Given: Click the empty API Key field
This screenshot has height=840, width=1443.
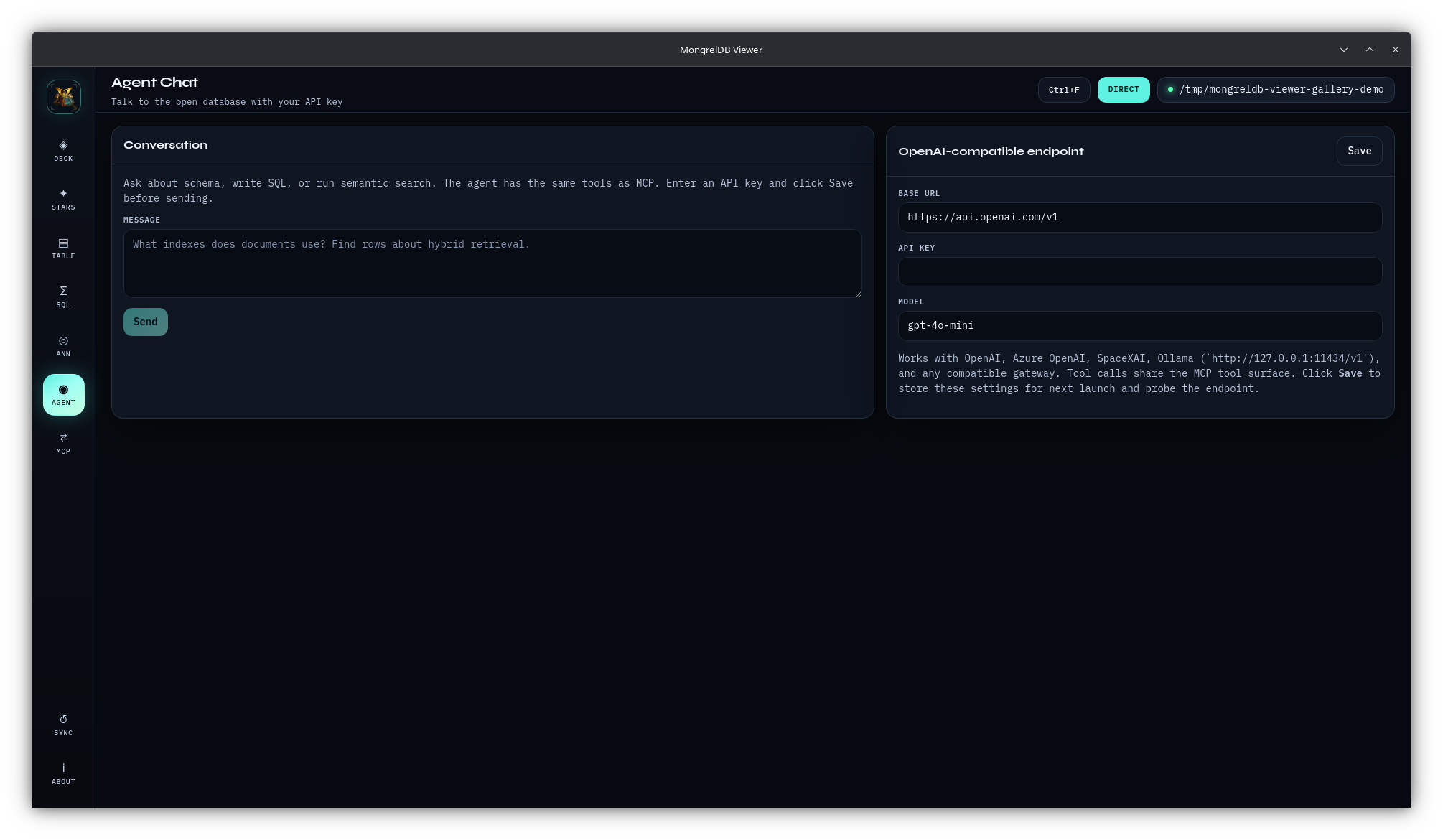Looking at the screenshot, I should [1140, 272].
